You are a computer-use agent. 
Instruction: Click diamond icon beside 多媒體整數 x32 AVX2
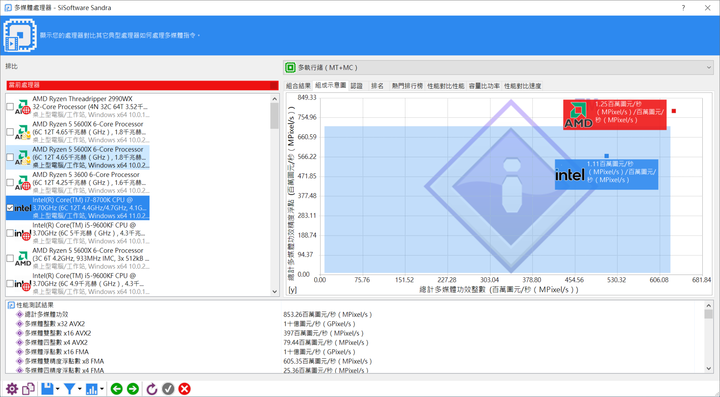(x=19, y=324)
